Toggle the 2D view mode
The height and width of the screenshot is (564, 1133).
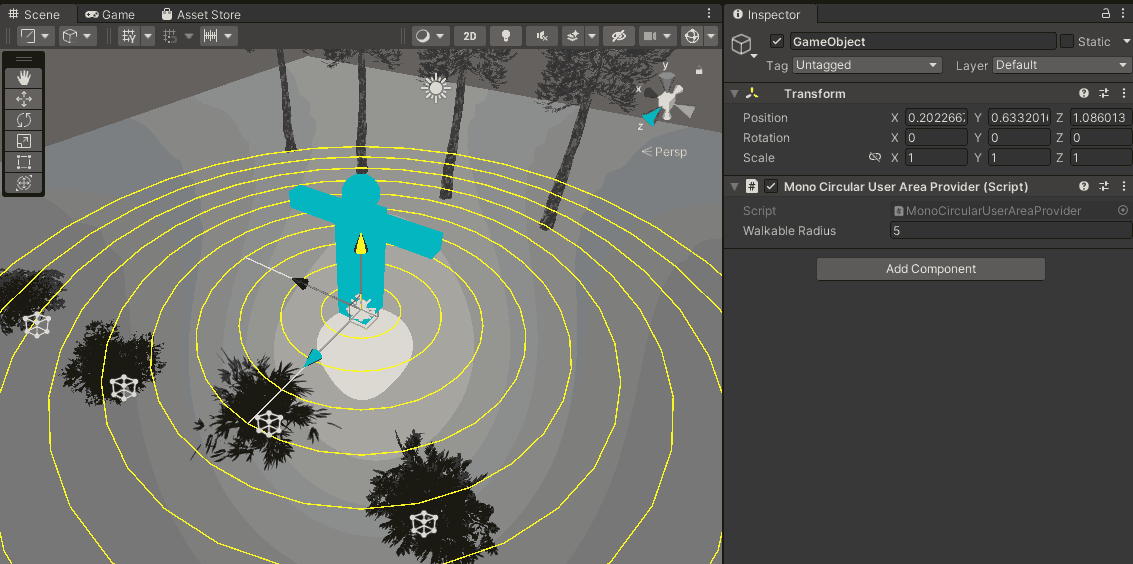point(469,36)
